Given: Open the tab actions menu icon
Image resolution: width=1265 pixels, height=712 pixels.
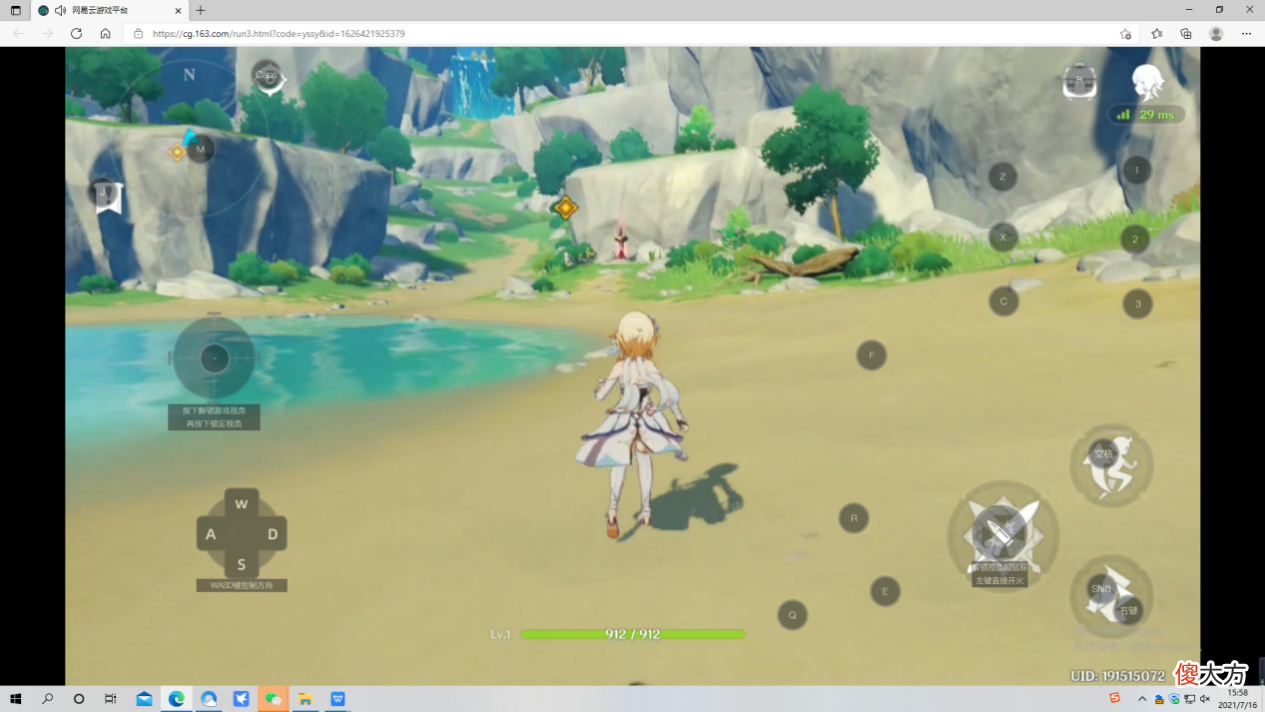Looking at the screenshot, I should 15,10.
